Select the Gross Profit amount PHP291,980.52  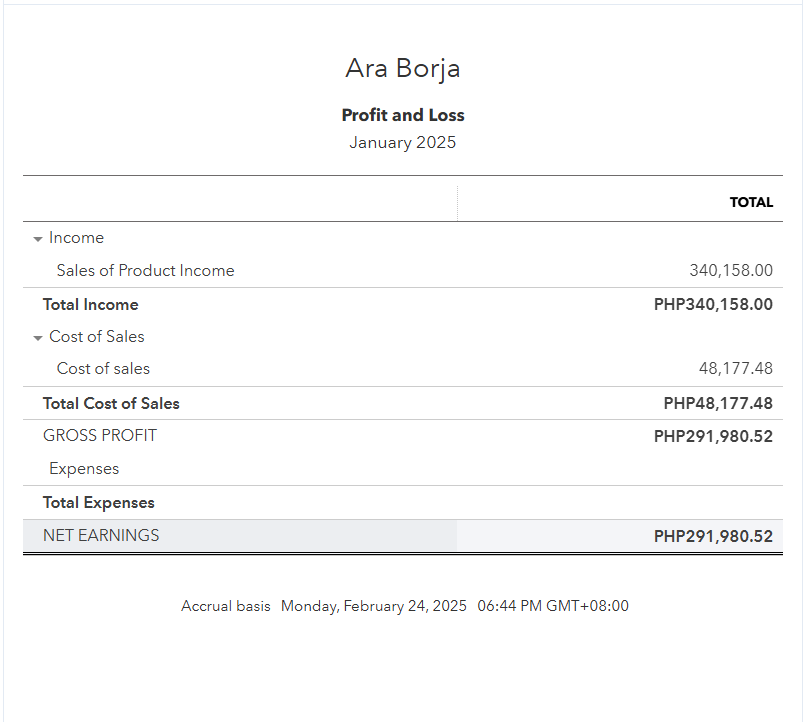point(713,437)
